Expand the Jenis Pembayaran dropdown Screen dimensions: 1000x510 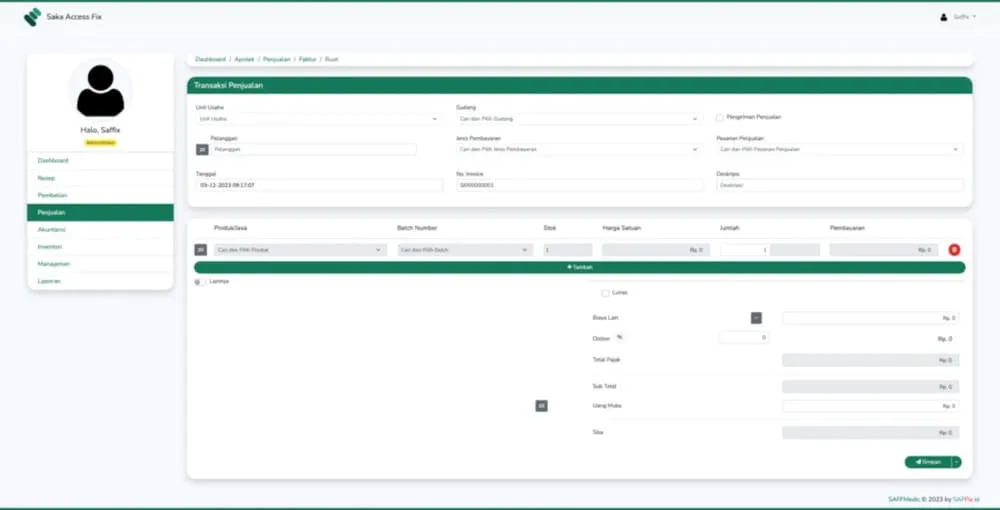click(577, 149)
